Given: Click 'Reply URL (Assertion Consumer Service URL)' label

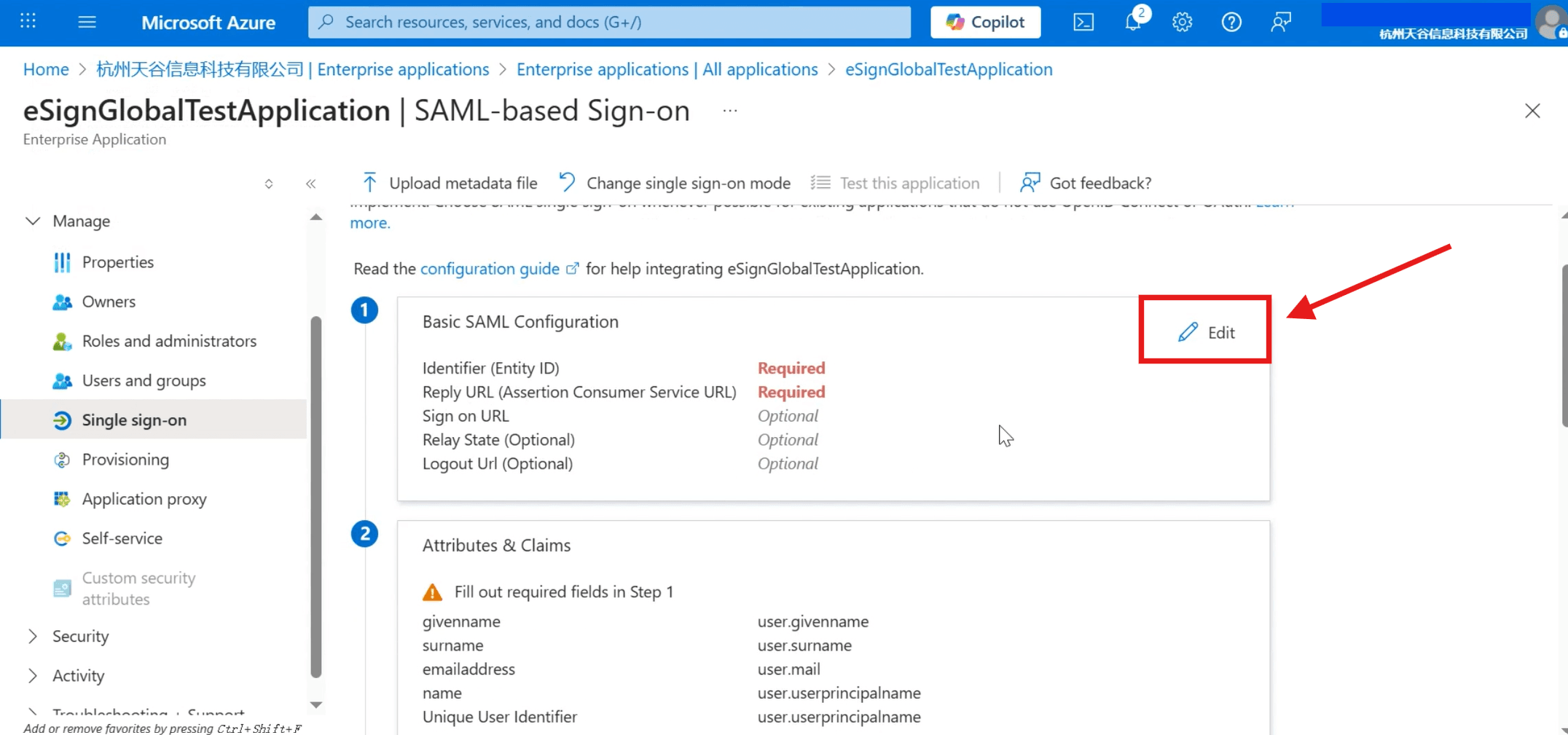Looking at the screenshot, I should coord(579,392).
